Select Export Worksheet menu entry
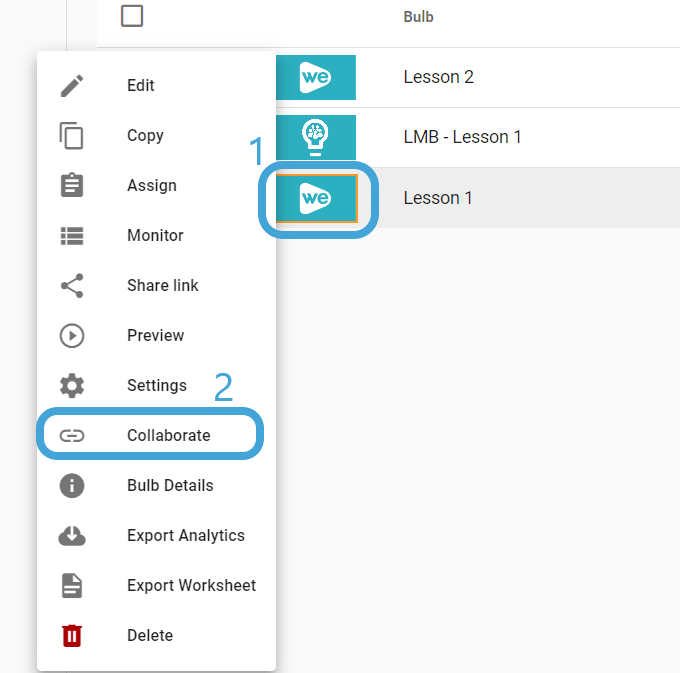The image size is (680, 673). (x=157, y=585)
